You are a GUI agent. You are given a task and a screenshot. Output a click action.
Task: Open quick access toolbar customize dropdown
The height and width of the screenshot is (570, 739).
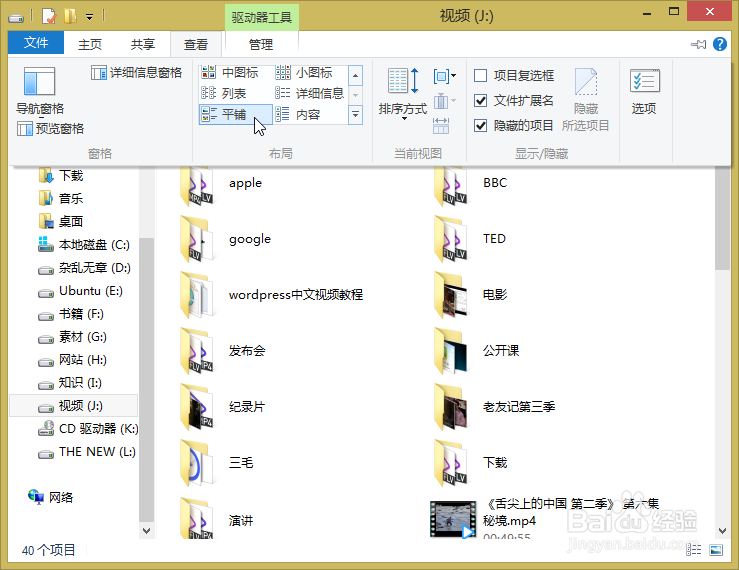[90, 17]
